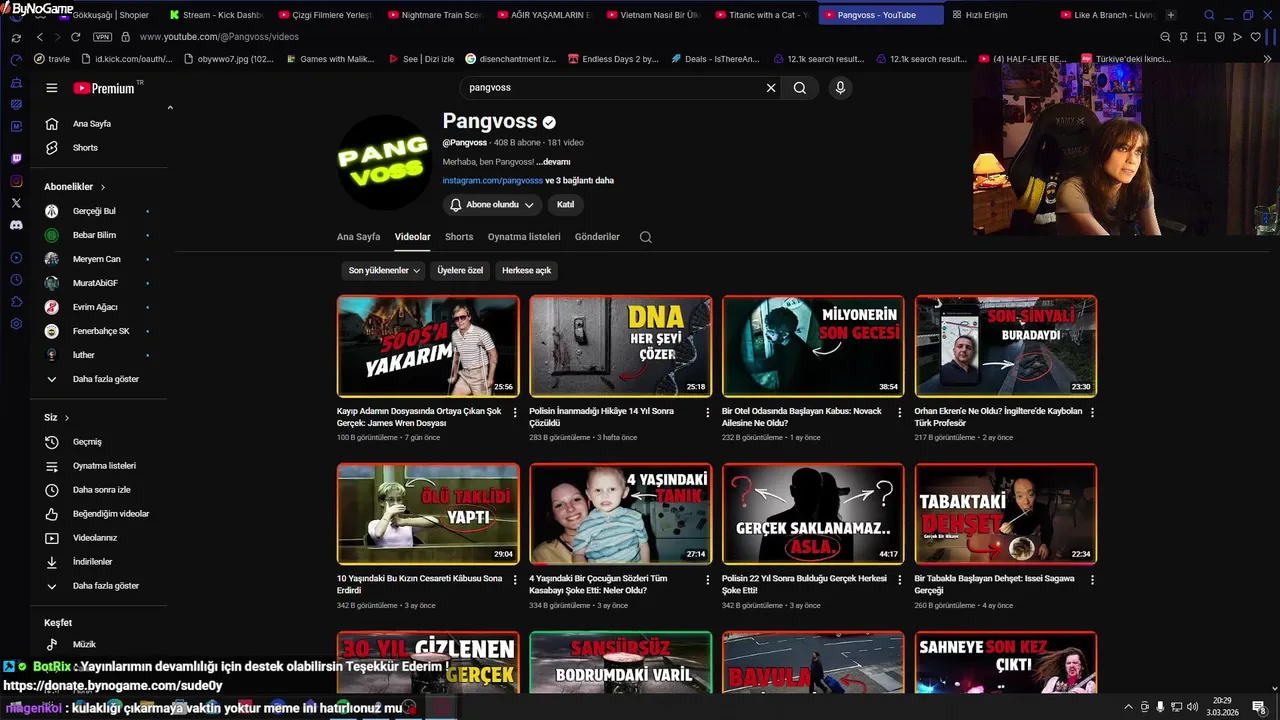Open the Fenerbahçe SK subscription
1280x720 pixels.
tap(100, 331)
